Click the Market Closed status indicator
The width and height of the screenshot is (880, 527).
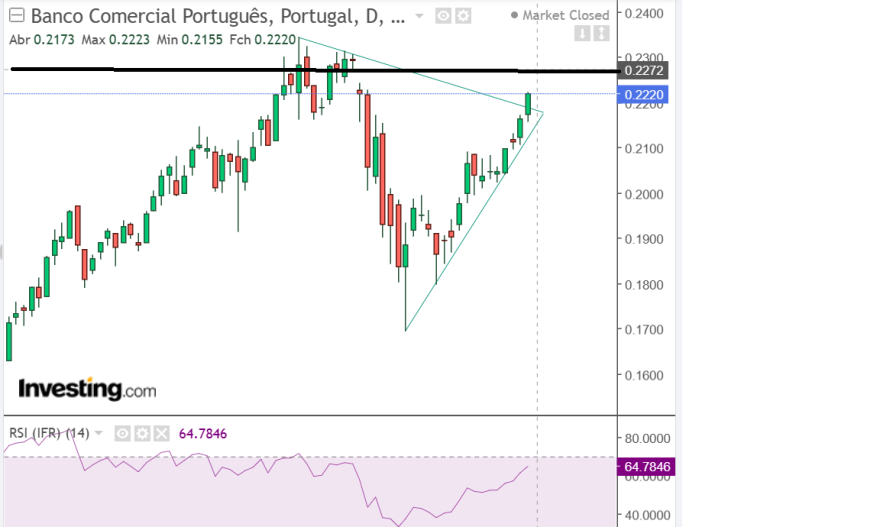560,16
